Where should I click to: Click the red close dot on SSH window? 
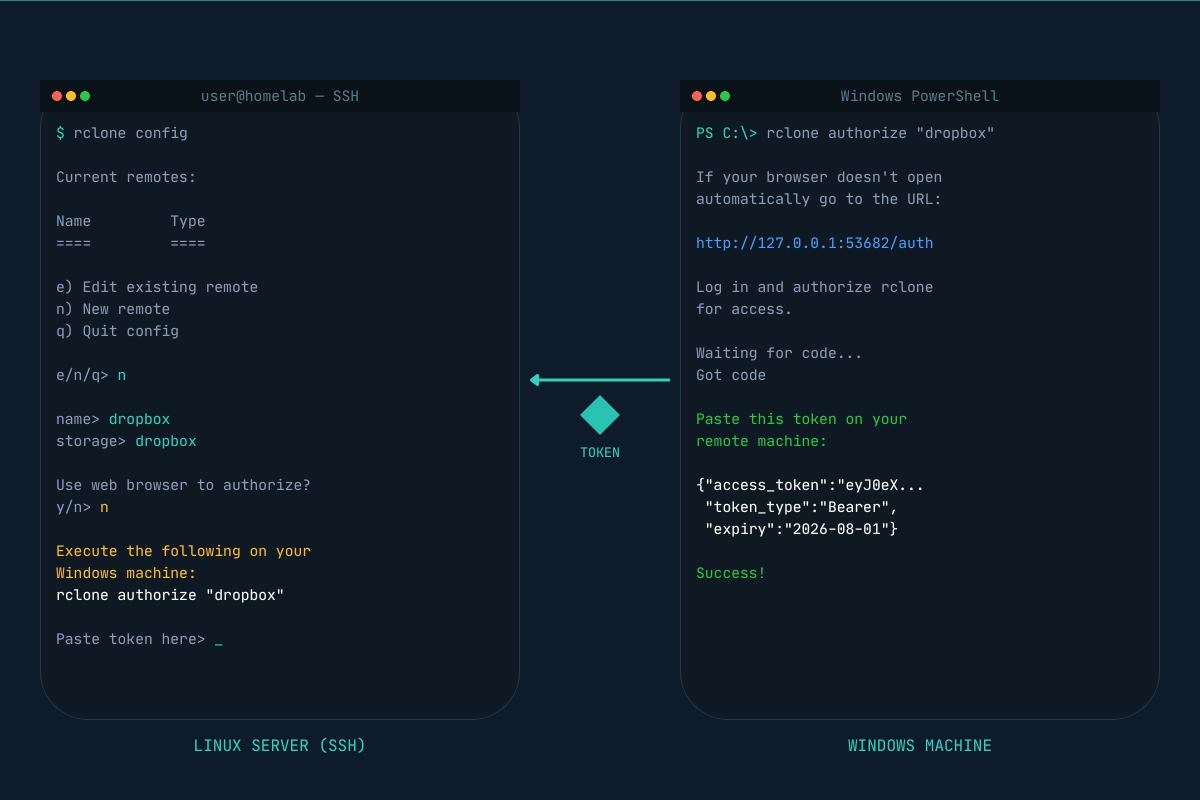point(57,96)
